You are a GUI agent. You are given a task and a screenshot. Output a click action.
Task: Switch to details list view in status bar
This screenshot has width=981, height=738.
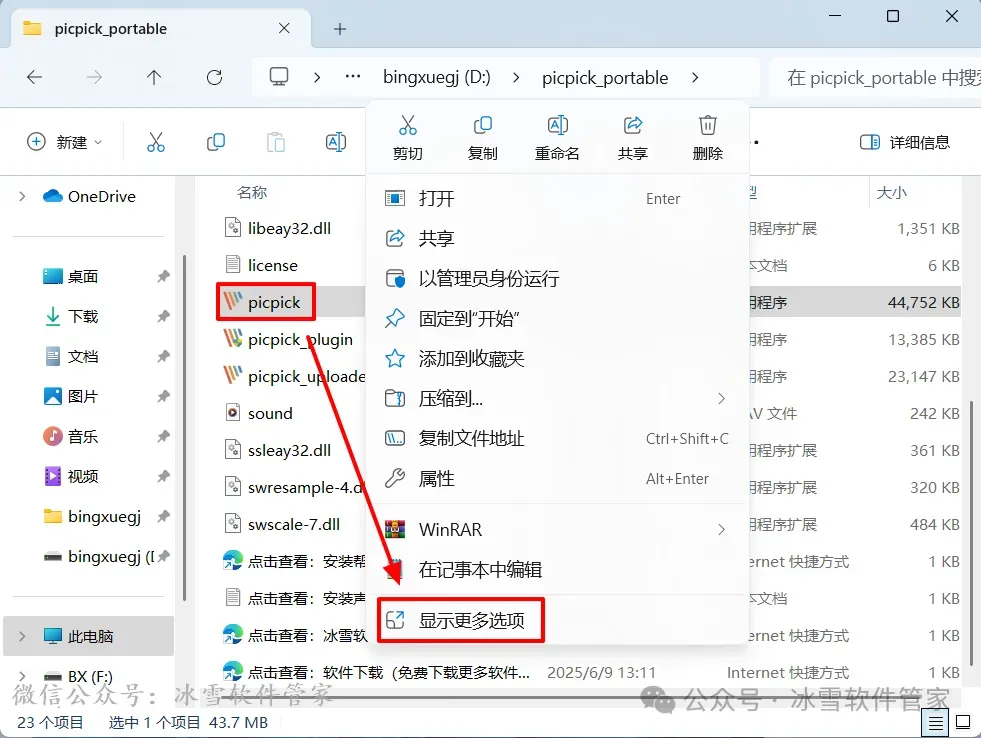click(x=936, y=723)
